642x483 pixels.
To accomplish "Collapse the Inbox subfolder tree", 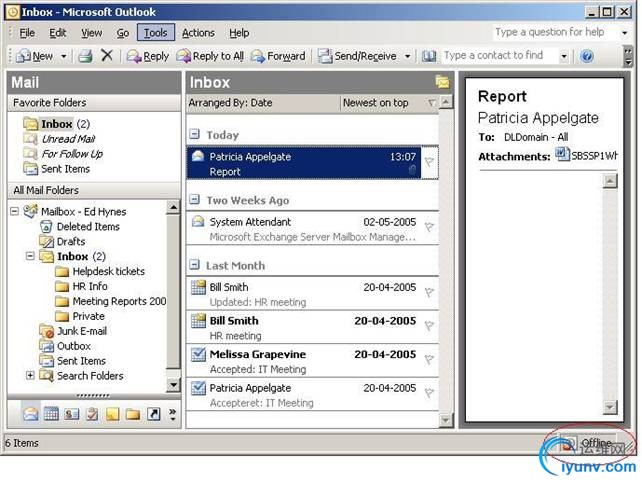I will (x=30, y=256).
